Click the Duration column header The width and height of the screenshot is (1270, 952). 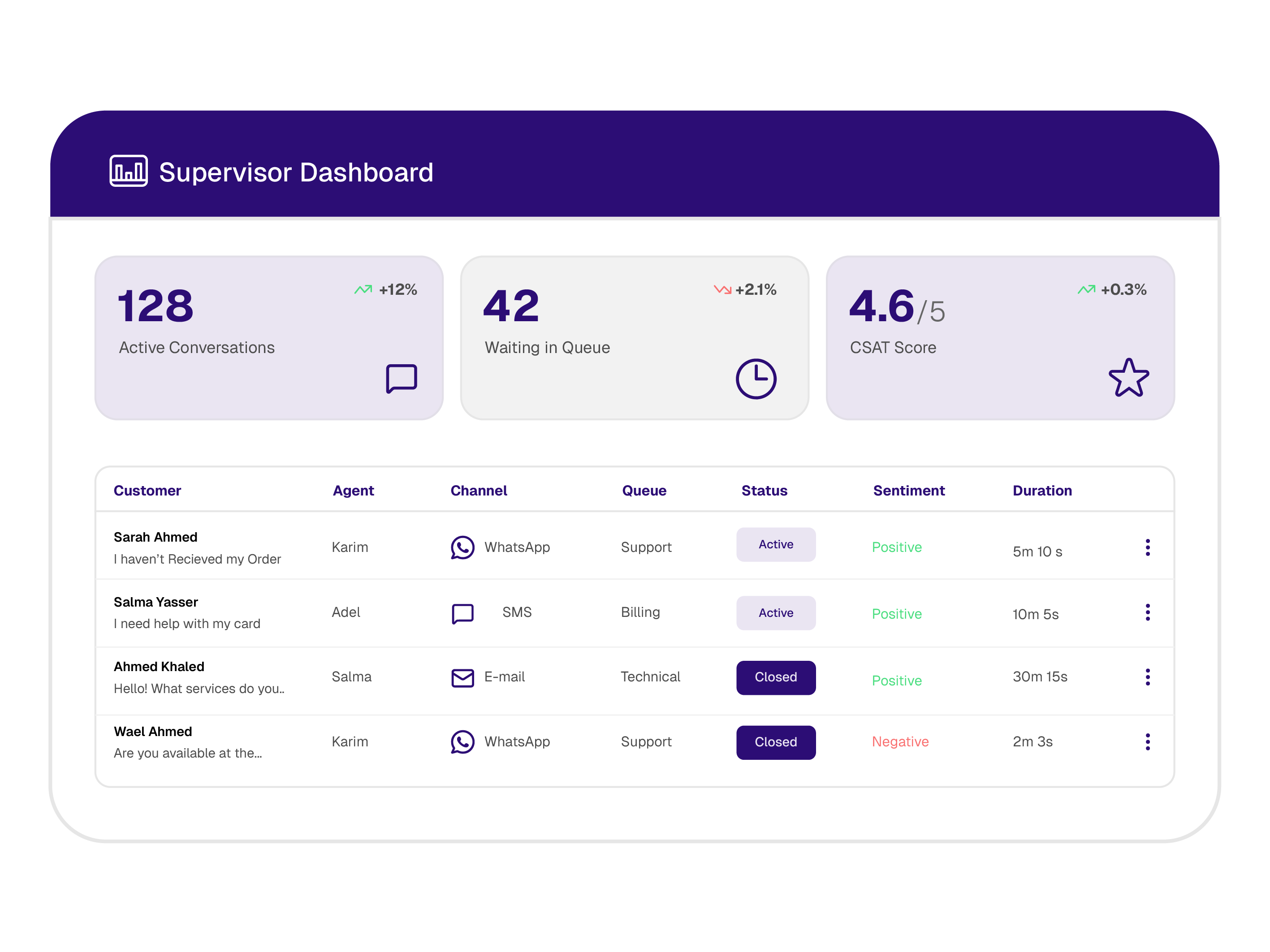pyautogui.click(x=1042, y=491)
